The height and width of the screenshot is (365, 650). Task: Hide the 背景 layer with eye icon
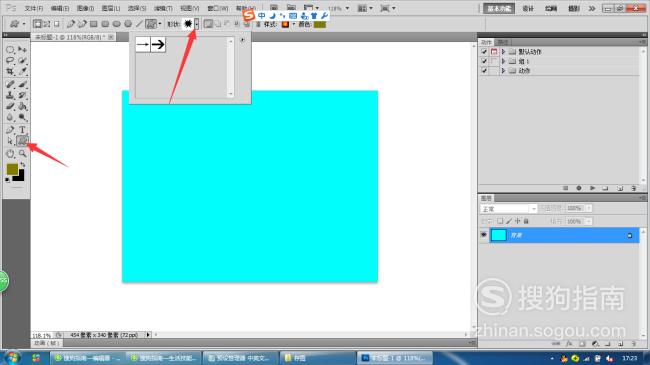[483, 235]
